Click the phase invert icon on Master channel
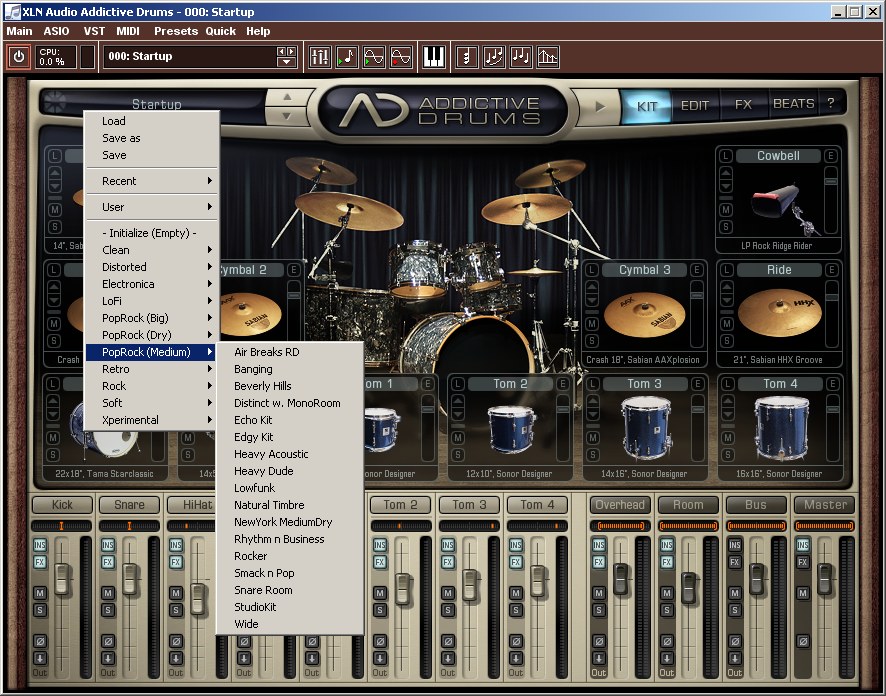The image size is (886, 696). pos(802,641)
